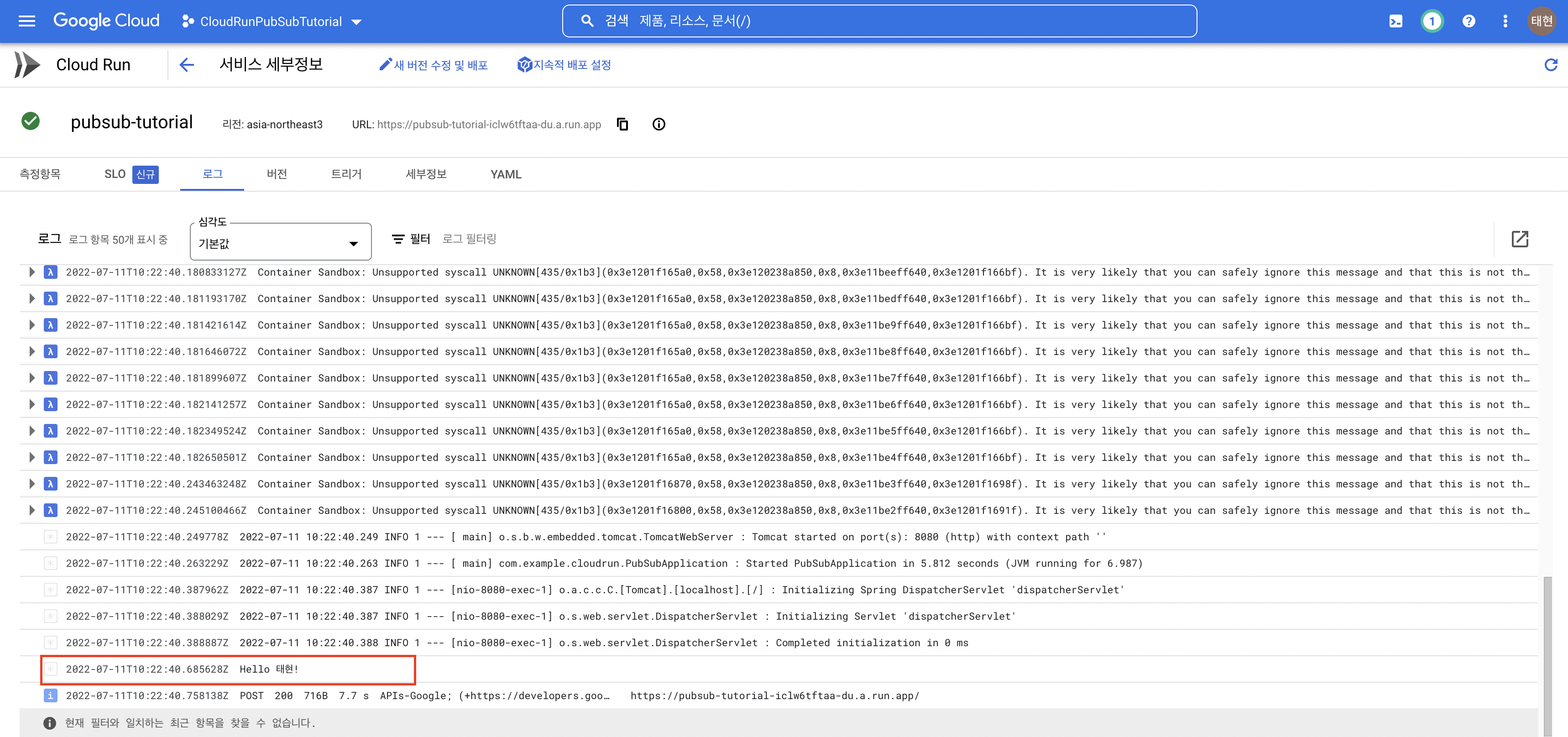Expand the log entry timestamped 10:22:40.245100466Z

tap(31, 510)
